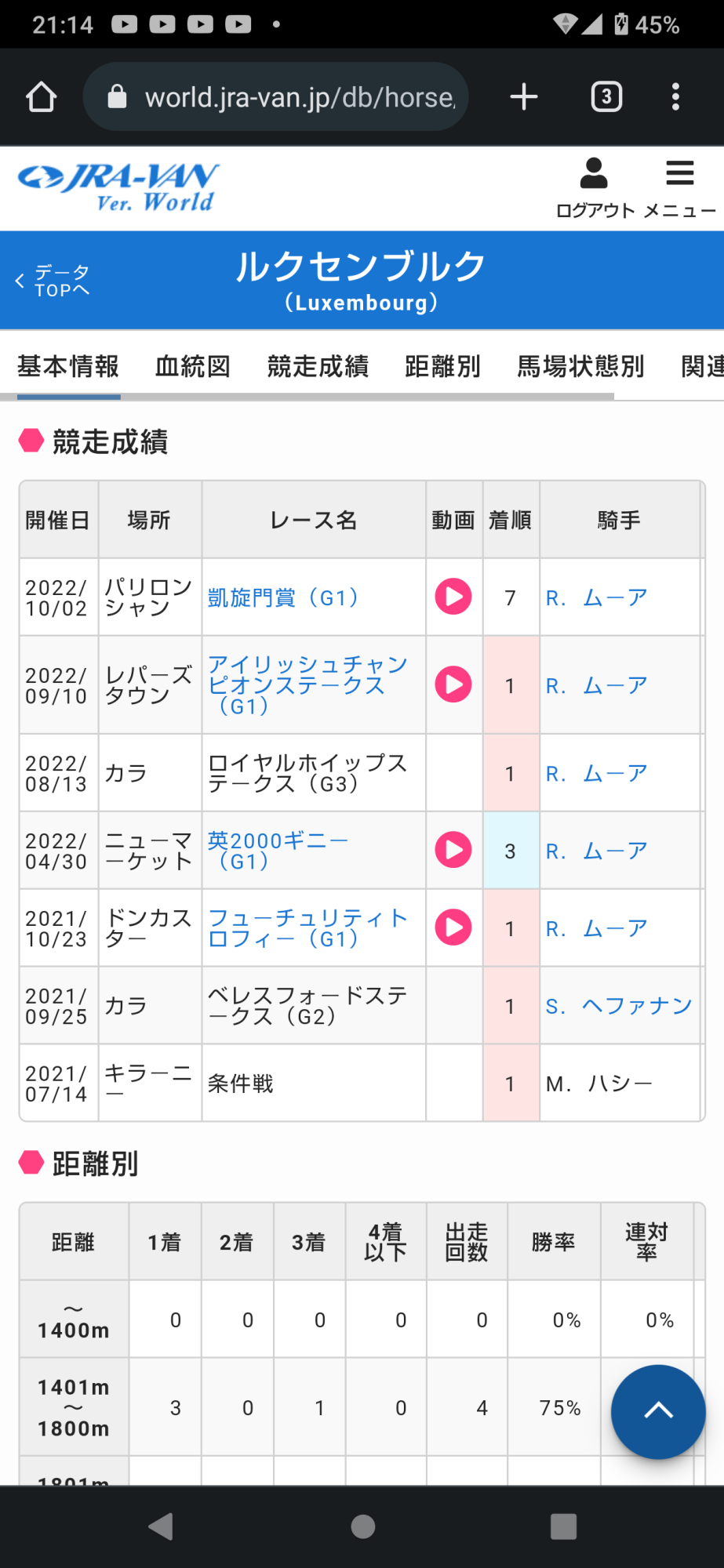This screenshot has height=1568, width=724.
Task: Play the アイリッシュチャンピオンステークス race video
Action: [453, 684]
